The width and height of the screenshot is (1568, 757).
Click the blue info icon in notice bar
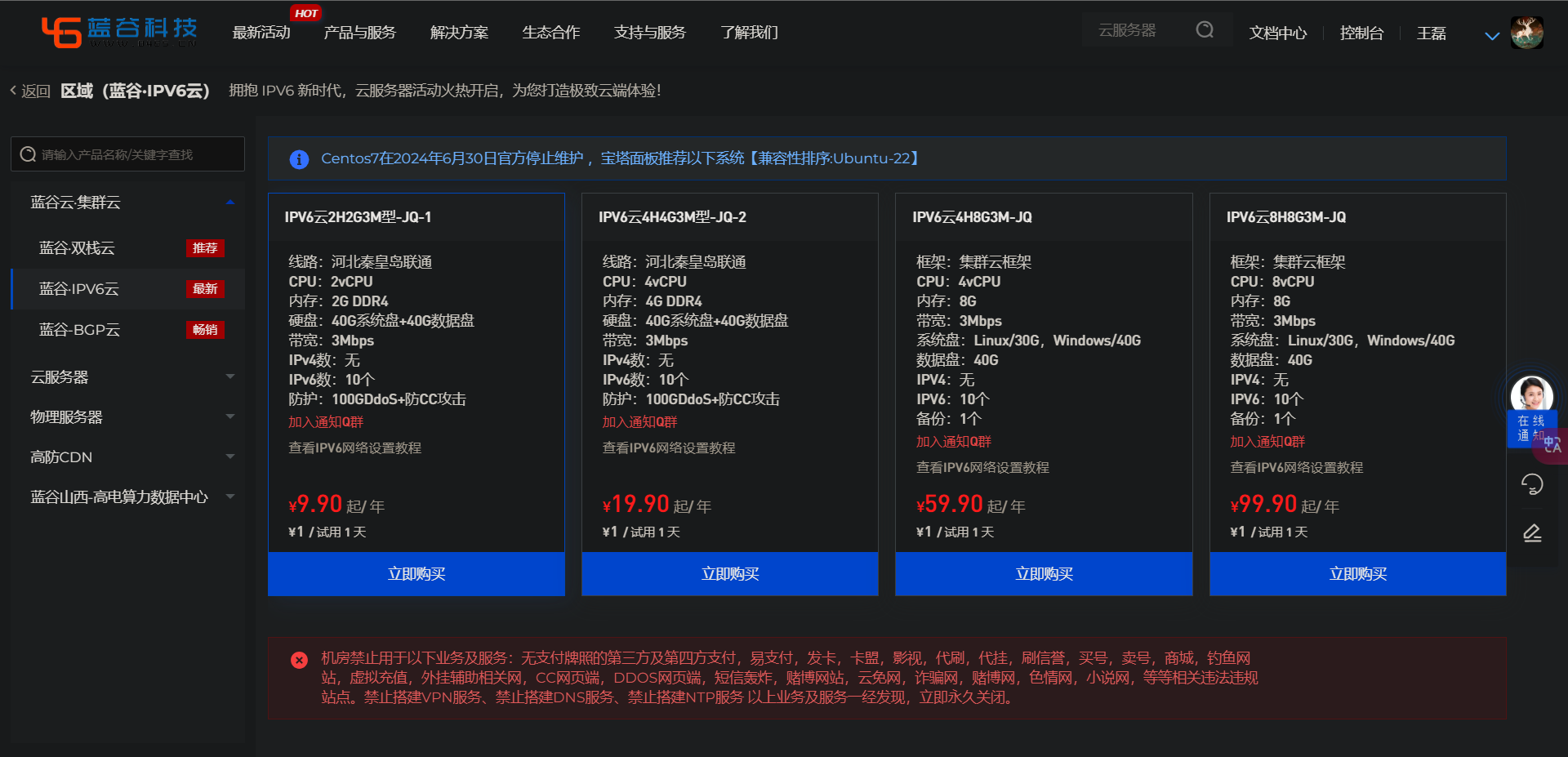(x=299, y=159)
